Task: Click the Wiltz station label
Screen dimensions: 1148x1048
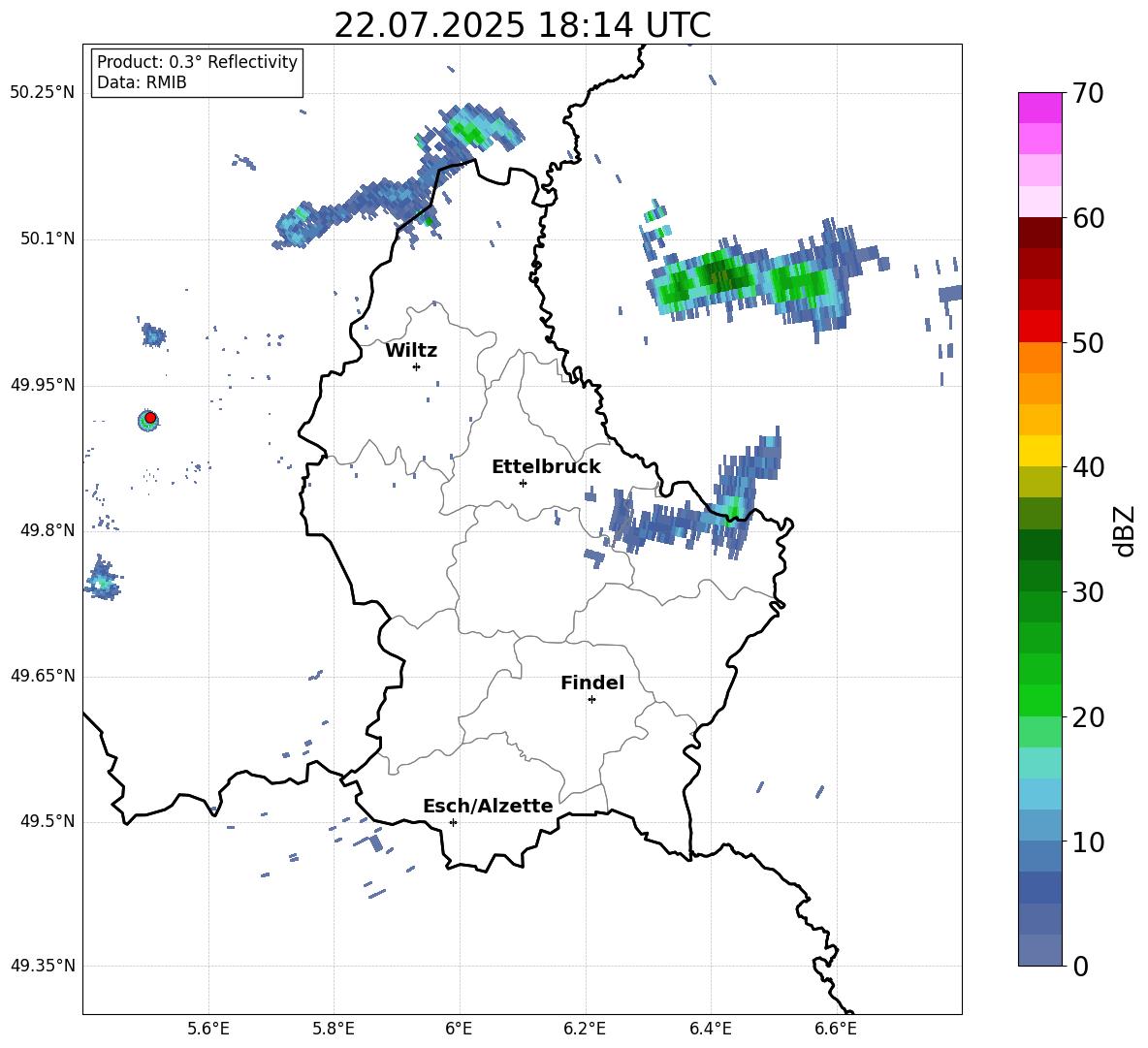Action: point(411,351)
